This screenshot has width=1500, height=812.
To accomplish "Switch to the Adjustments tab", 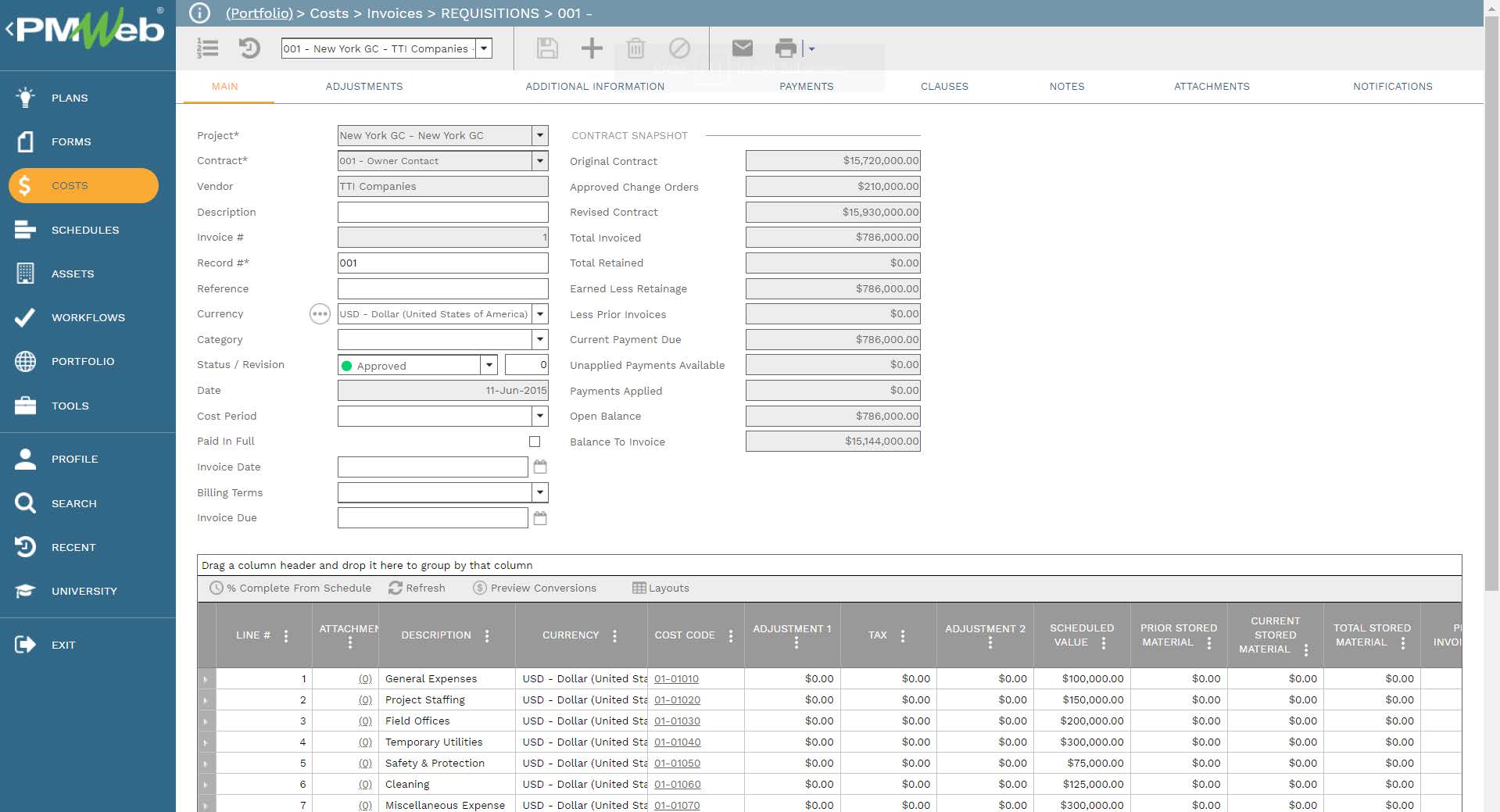I will click(364, 87).
